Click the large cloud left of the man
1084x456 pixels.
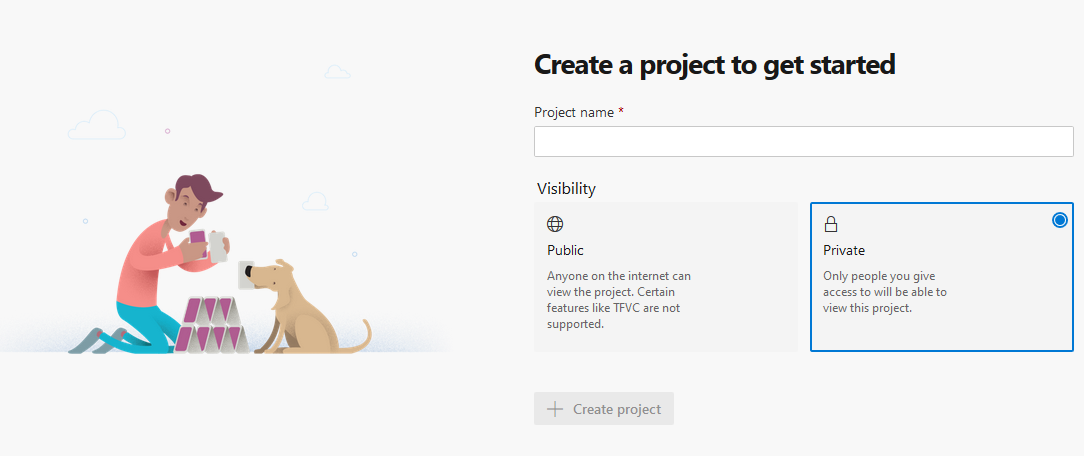tap(97, 125)
